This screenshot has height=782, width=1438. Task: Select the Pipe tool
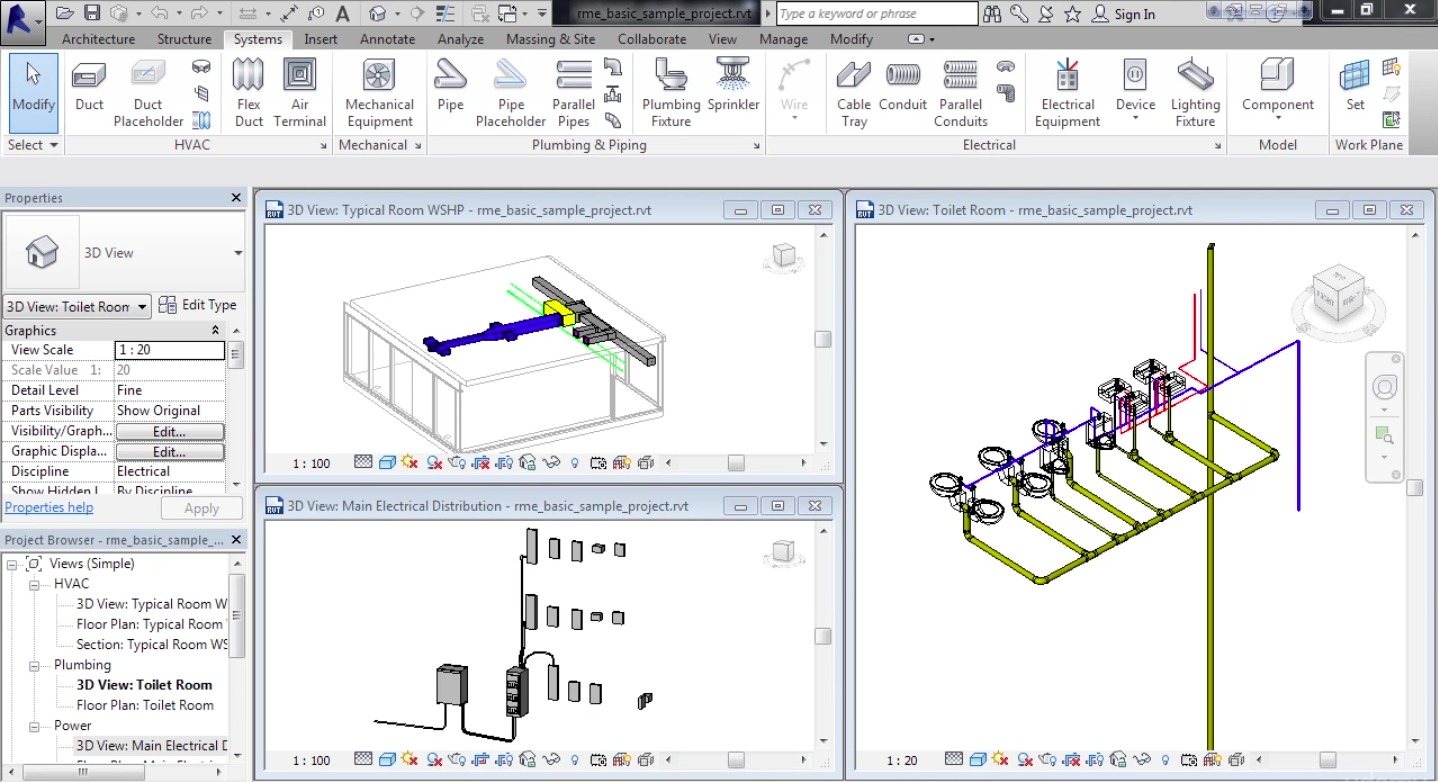[449, 90]
